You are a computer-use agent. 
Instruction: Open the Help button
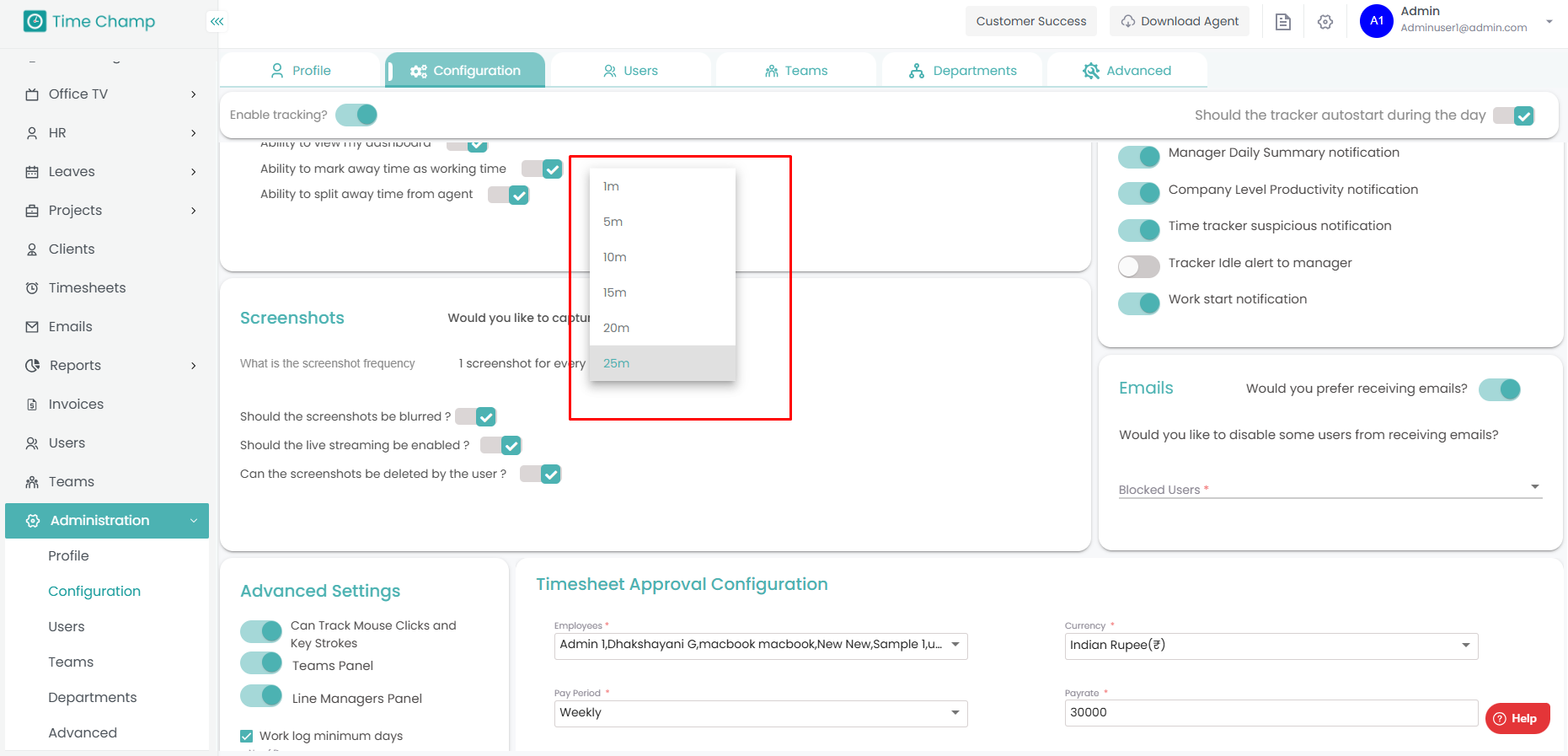[1517, 719]
